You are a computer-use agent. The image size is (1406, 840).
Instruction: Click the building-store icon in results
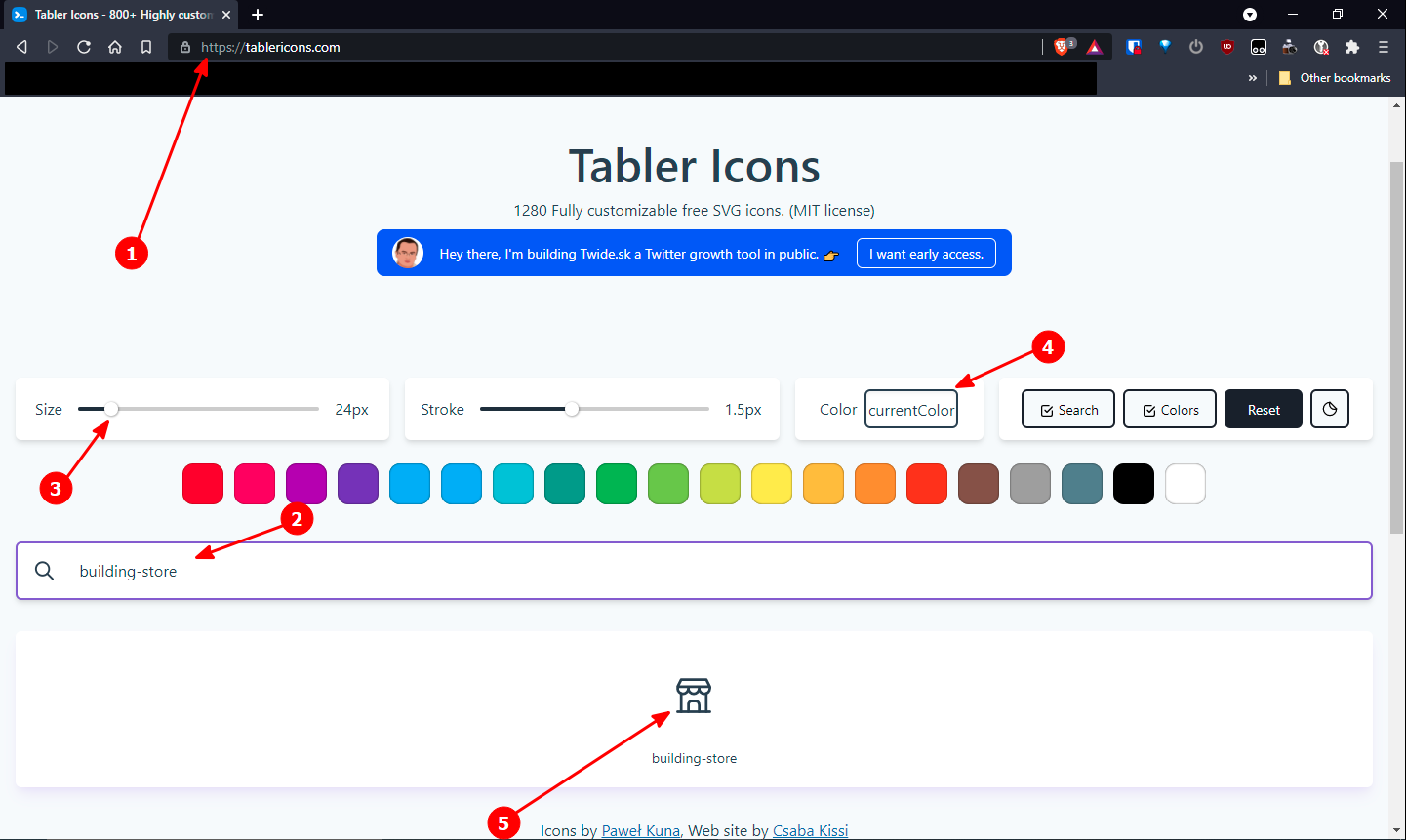pos(694,696)
